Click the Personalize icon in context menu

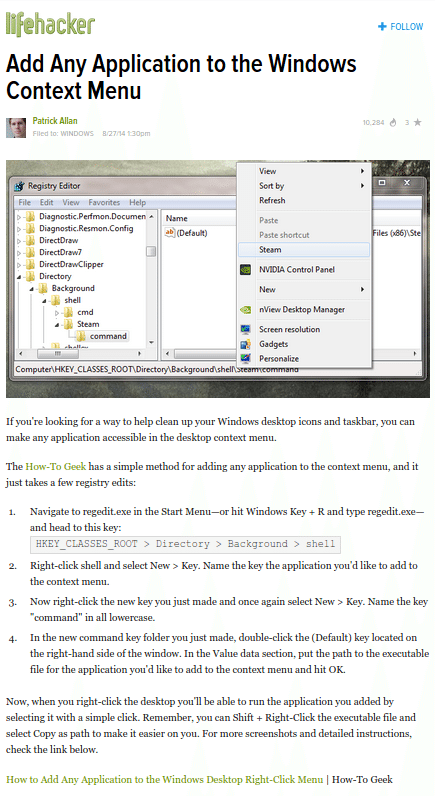(x=245, y=358)
